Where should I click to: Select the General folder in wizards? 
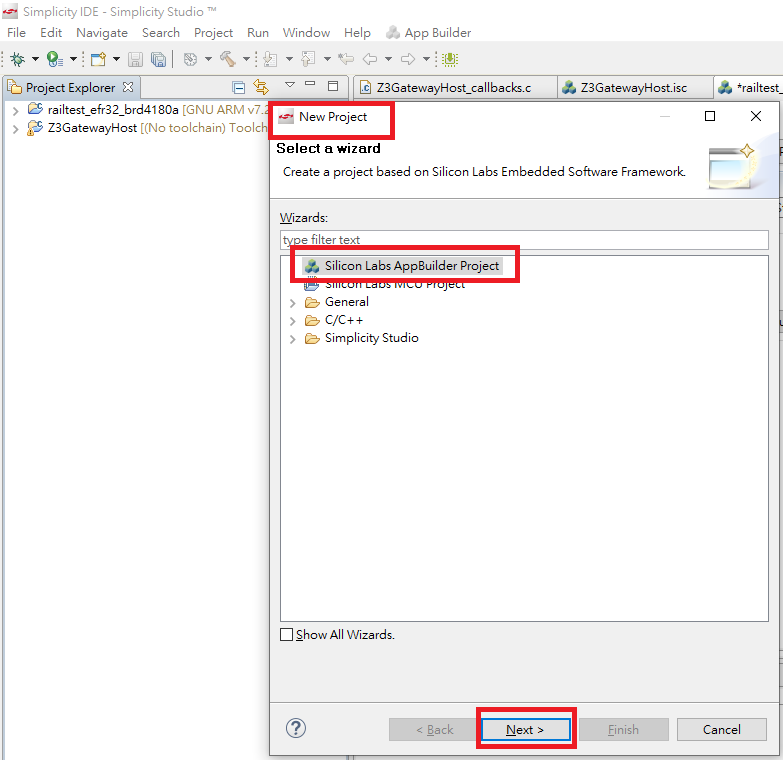click(x=337, y=302)
